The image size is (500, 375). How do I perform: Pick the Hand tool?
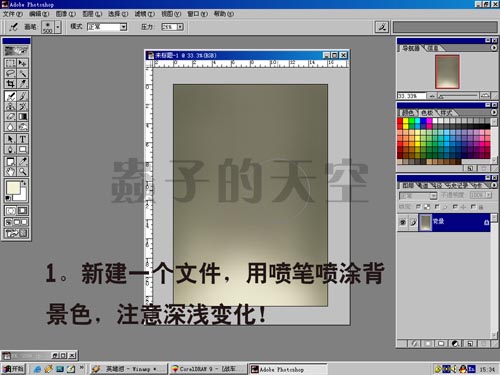[x=10, y=172]
